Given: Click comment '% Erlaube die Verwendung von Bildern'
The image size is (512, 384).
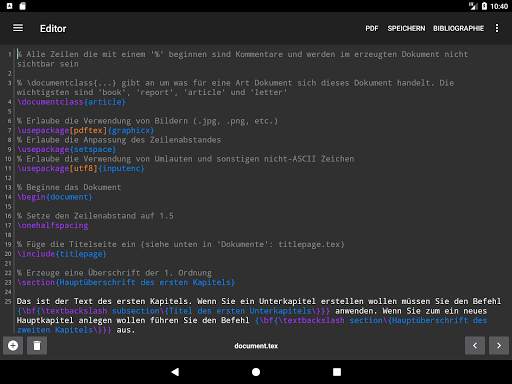Looking at the screenshot, I should pos(147,121).
